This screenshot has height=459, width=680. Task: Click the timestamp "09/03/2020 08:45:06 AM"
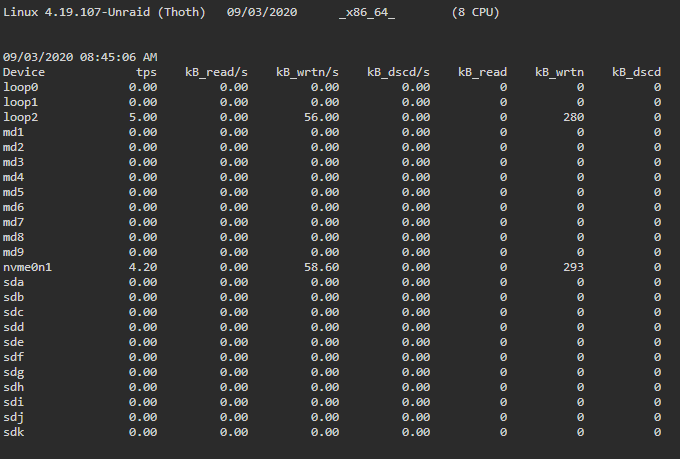(80, 57)
